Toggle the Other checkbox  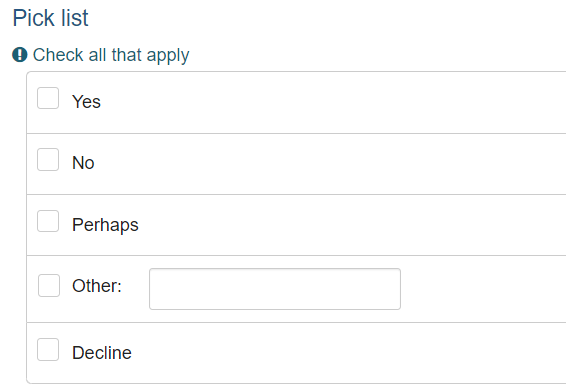(49, 285)
